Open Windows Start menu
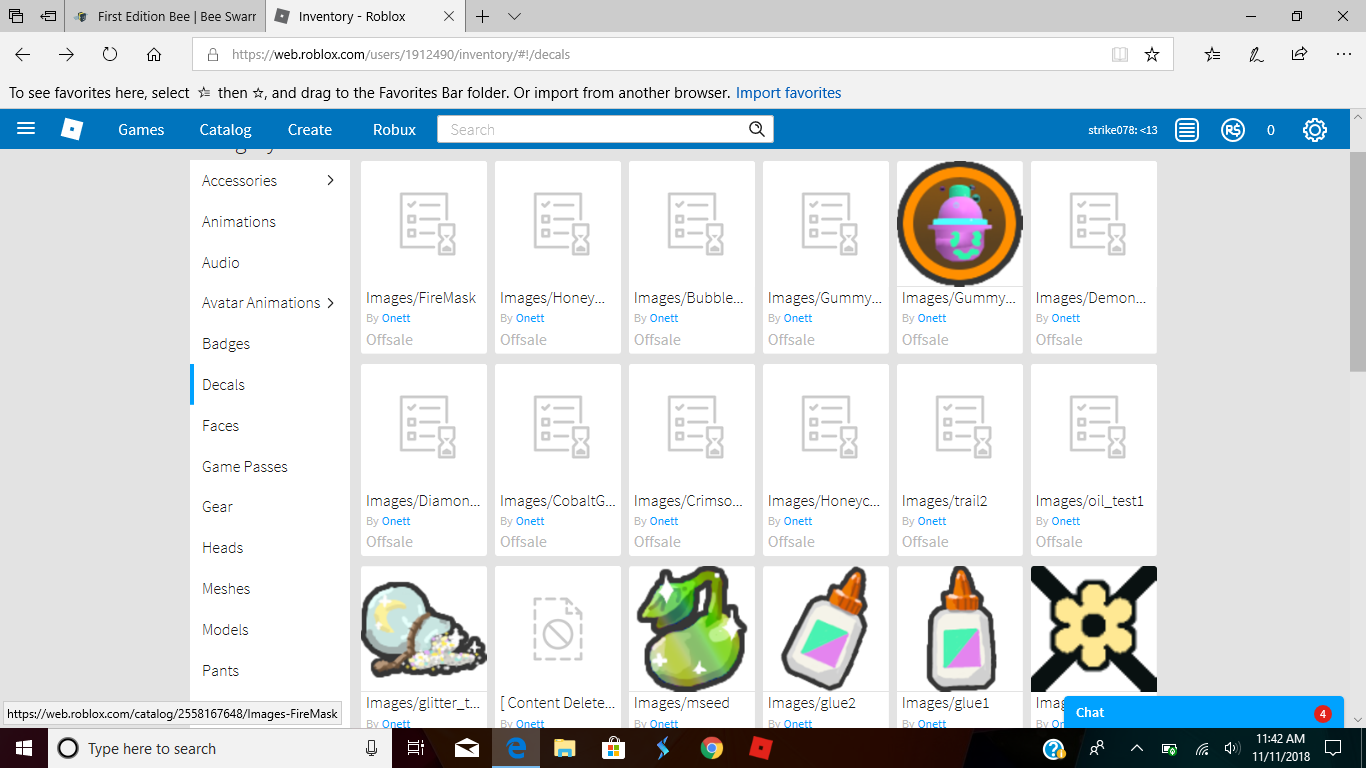 pos(22,748)
